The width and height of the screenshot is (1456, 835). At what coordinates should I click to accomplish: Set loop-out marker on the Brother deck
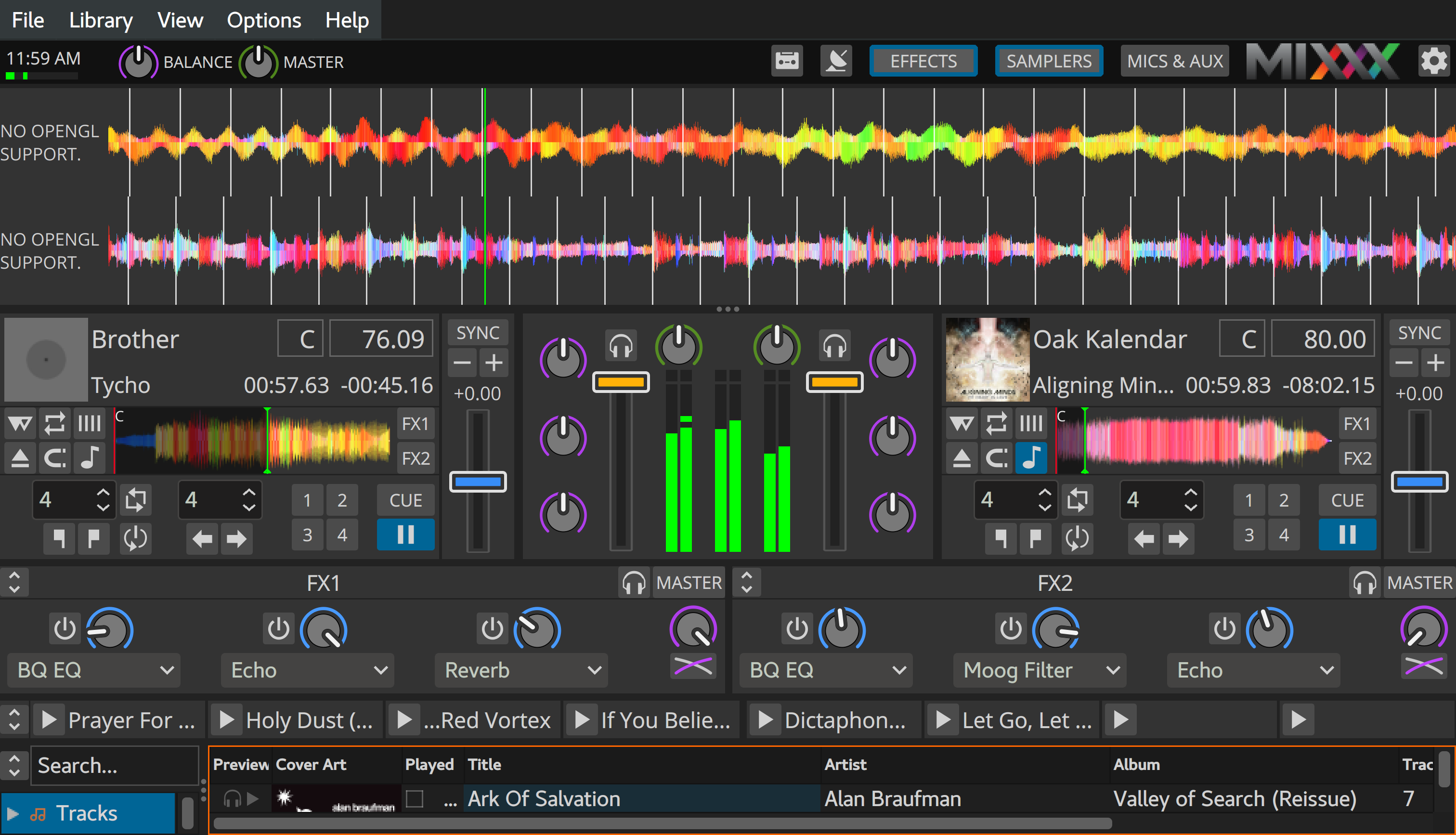tap(93, 538)
